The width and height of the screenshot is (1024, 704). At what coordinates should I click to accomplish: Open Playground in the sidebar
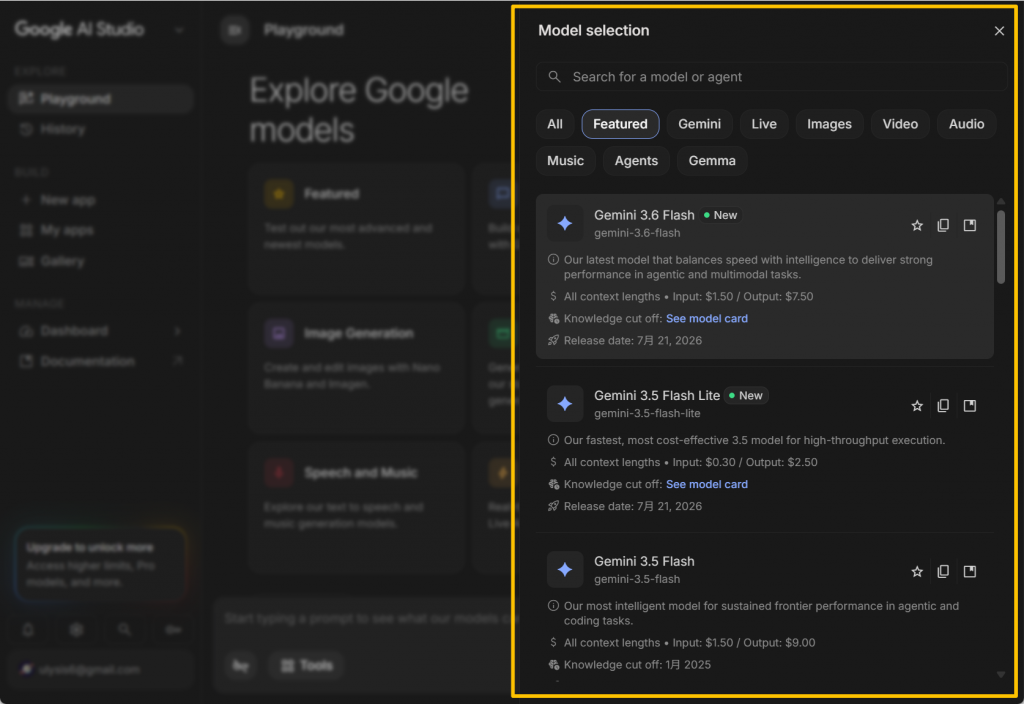(x=101, y=99)
